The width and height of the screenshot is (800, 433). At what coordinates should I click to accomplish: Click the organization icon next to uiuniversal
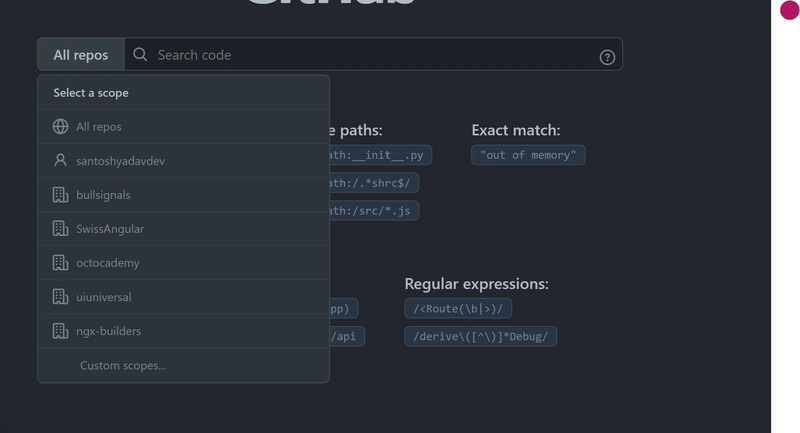tap(60, 297)
